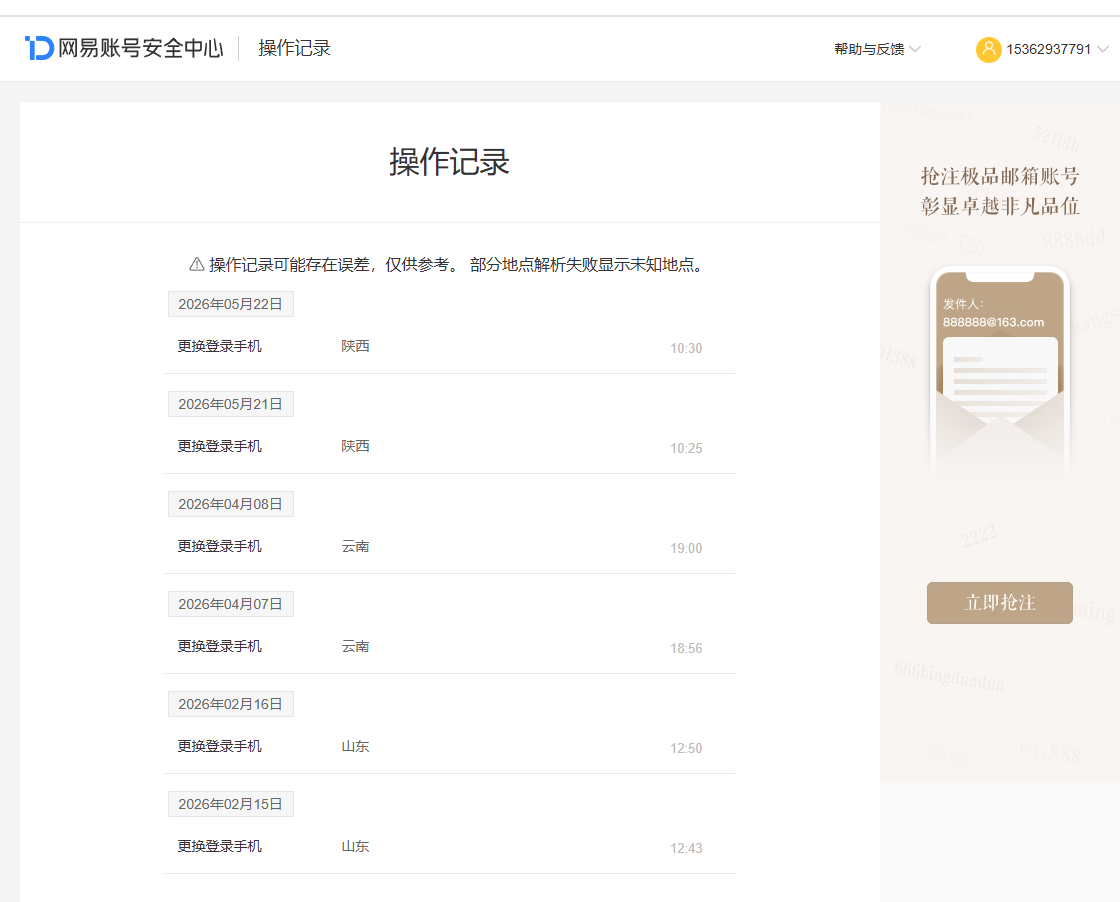Click the 2026年05月22日 date label
1120x902 pixels.
click(x=231, y=304)
